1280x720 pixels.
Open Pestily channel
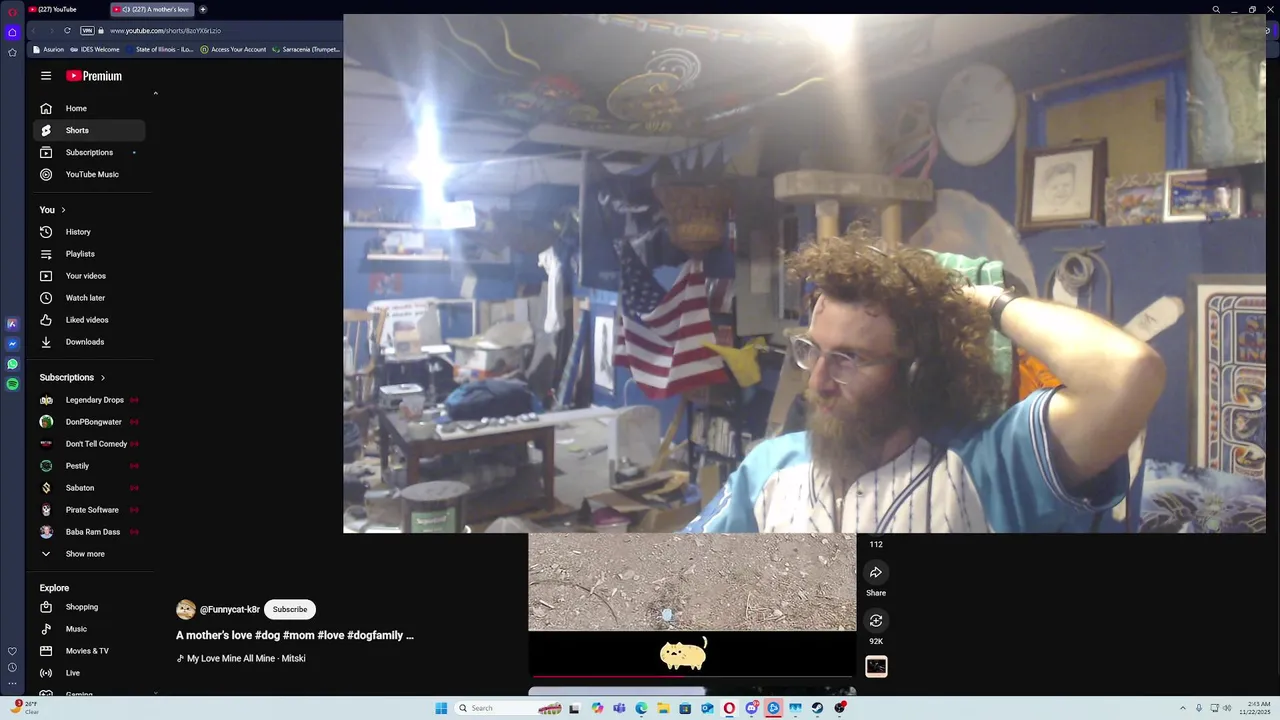[89, 466]
